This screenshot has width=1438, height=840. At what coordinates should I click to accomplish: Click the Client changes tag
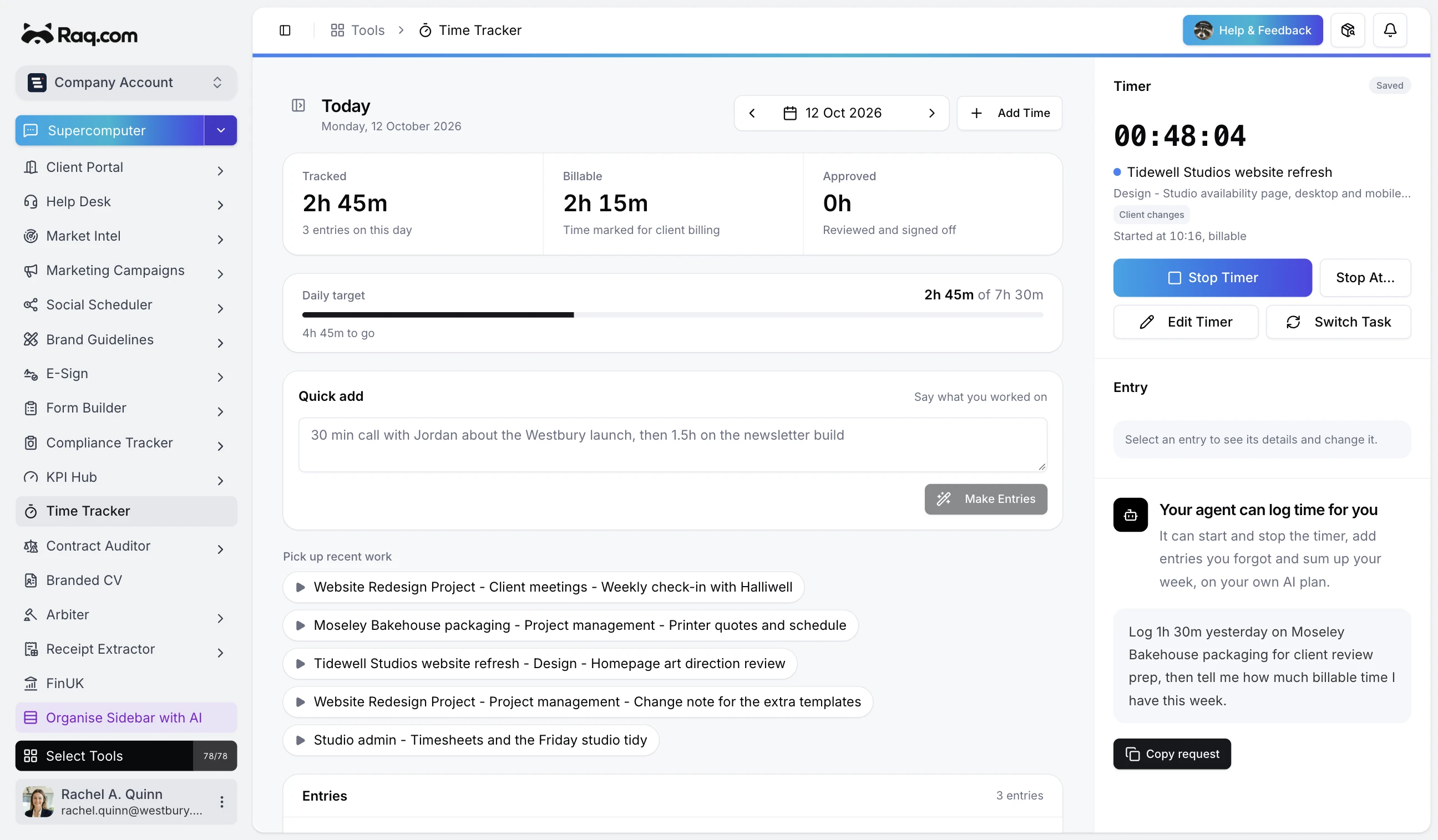(1151, 215)
